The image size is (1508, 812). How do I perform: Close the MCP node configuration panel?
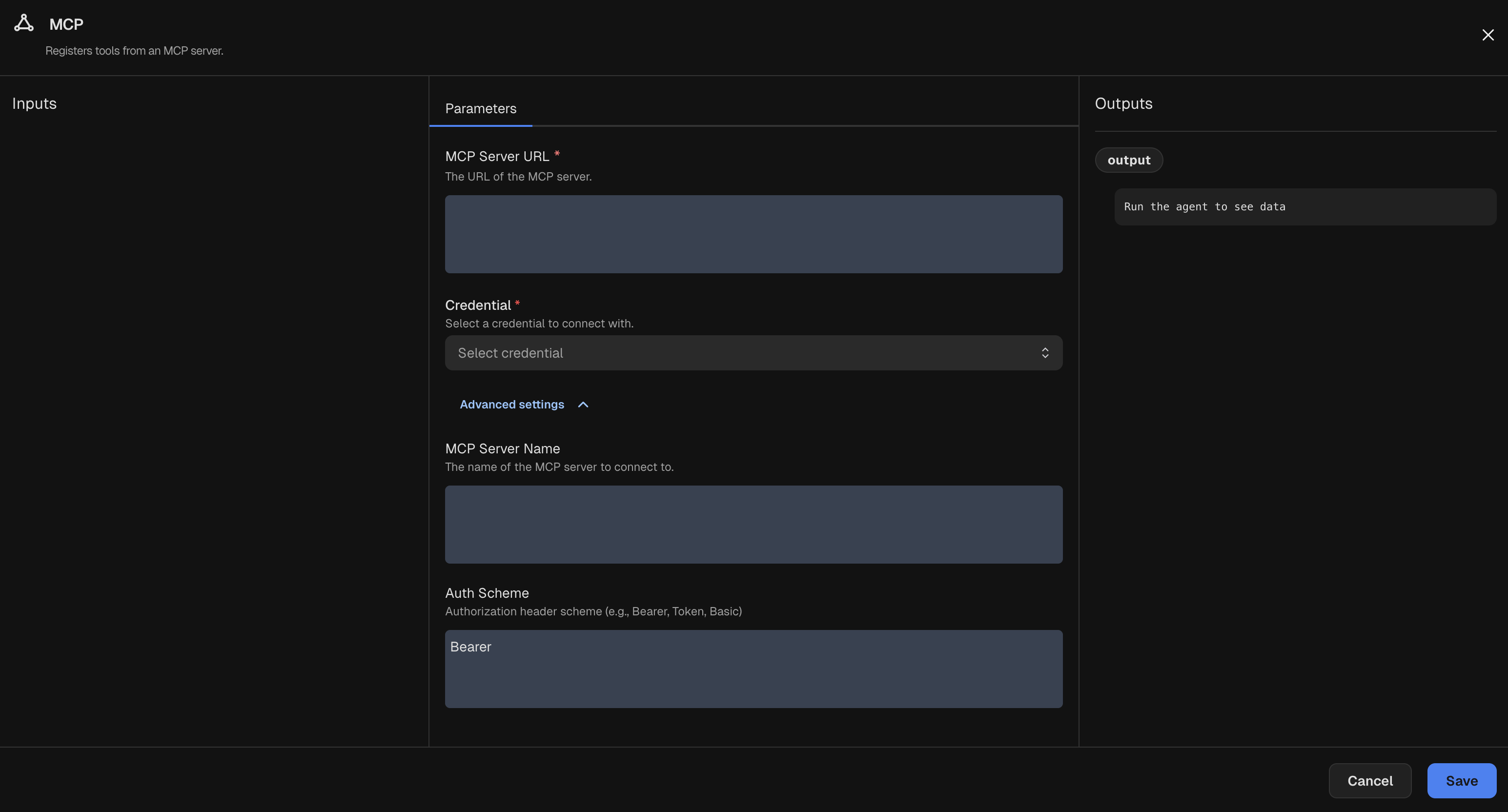1488,35
